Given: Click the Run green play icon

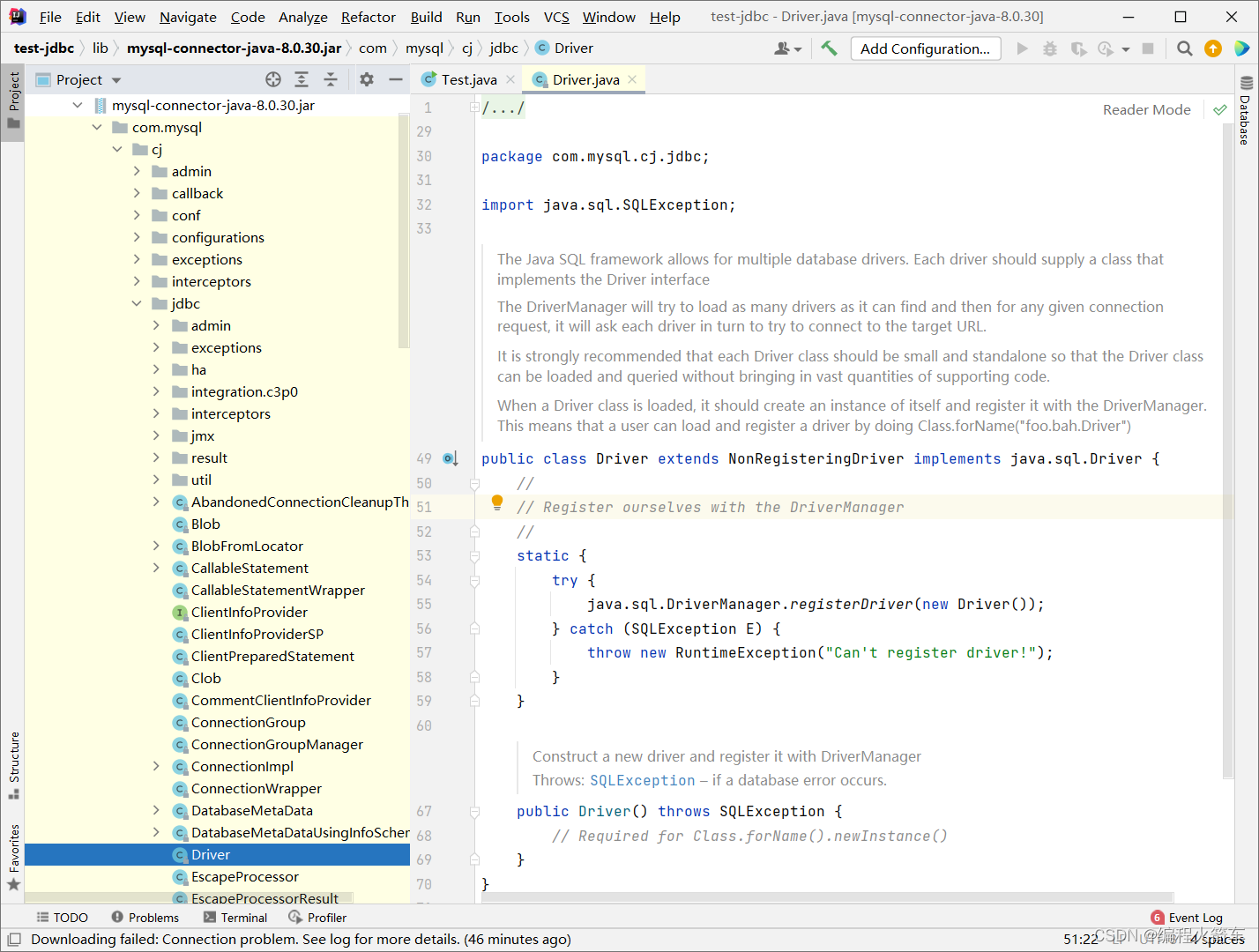Looking at the screenshot, I should click(x=1023, y=48).
